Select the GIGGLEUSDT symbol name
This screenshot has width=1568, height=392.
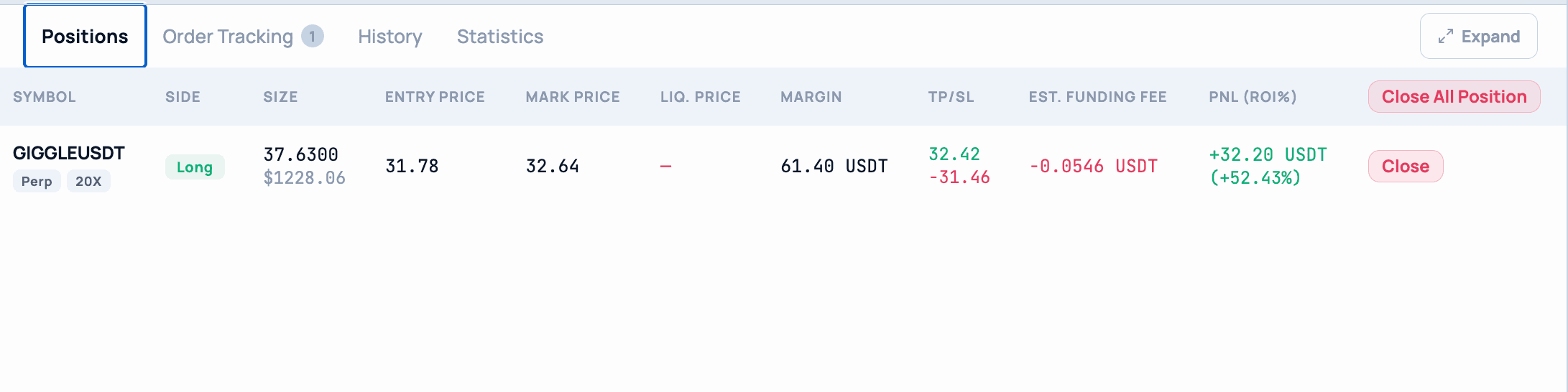pyautogui.click(x=69, y=153)
